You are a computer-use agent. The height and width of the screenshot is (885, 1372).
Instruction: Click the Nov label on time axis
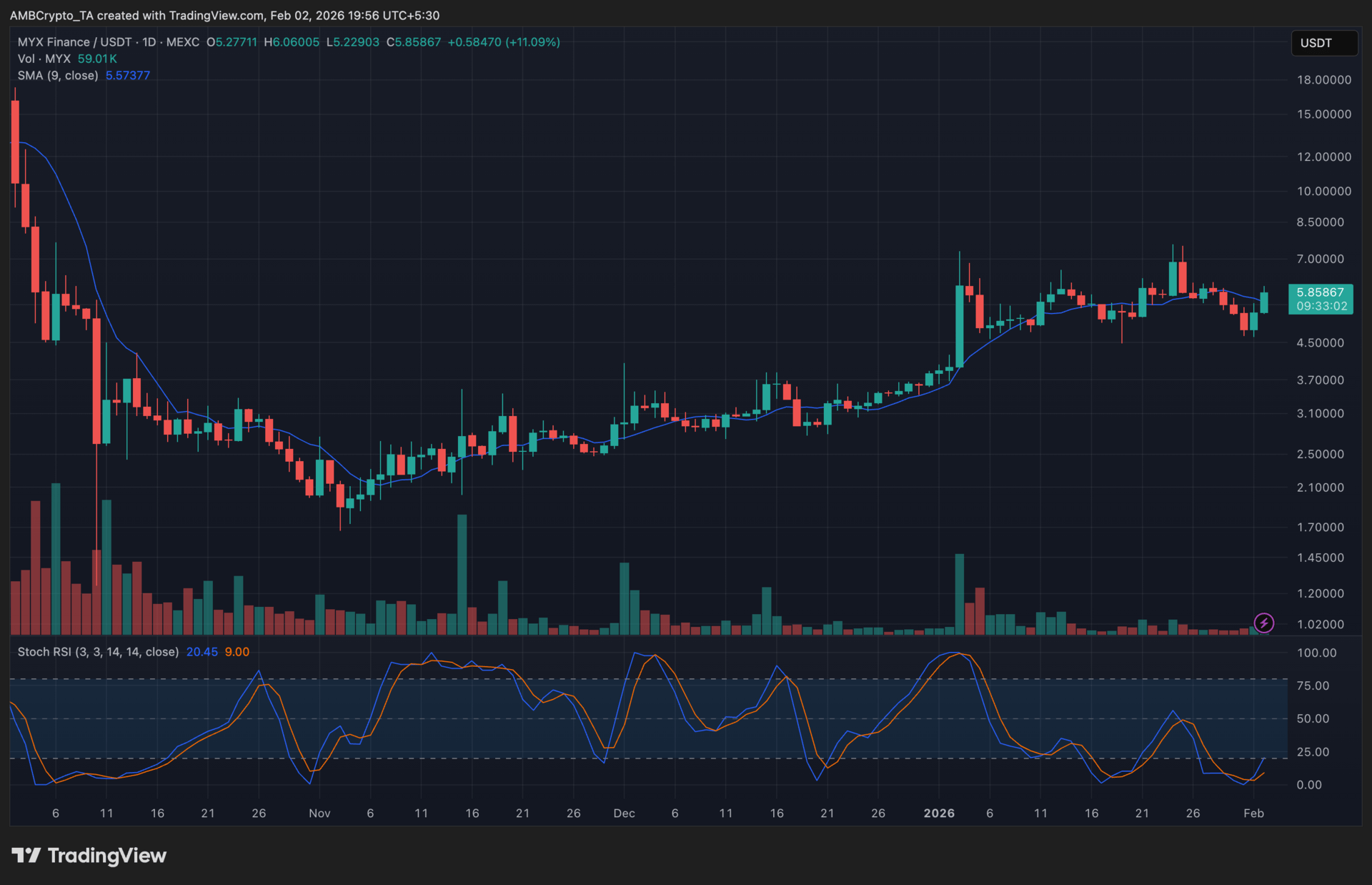319,814
